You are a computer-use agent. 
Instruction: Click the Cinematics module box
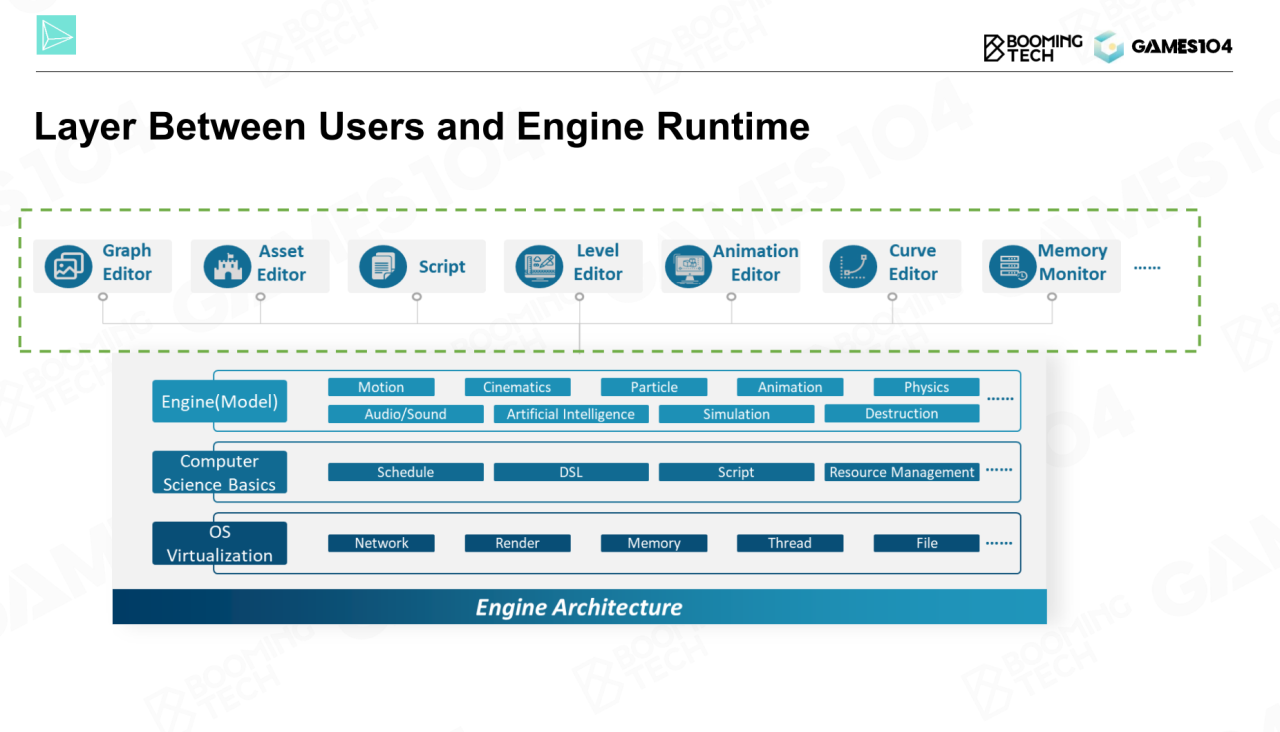pyautogui.click(x=517, y=387)
